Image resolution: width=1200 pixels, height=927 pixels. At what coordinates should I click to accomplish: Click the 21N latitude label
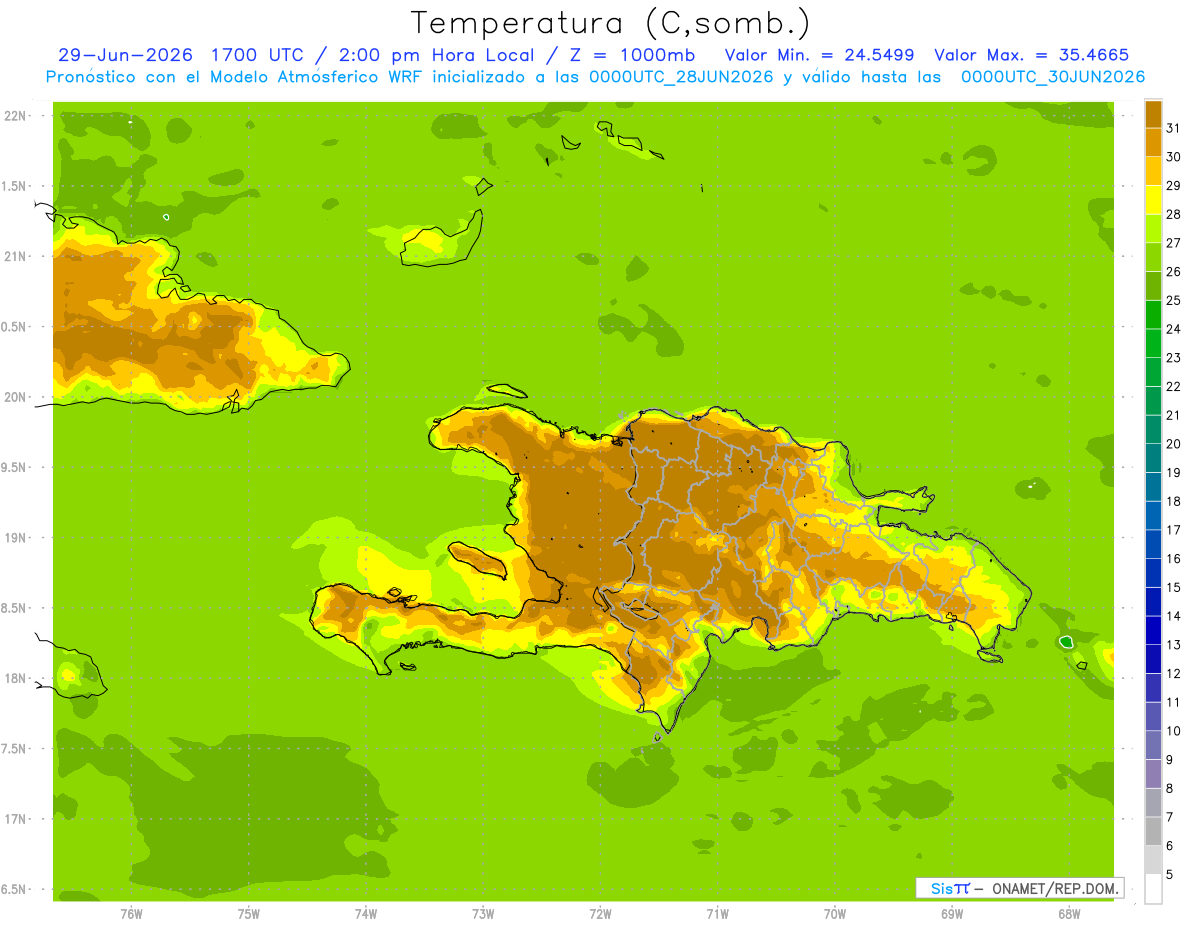pos(15,256)
